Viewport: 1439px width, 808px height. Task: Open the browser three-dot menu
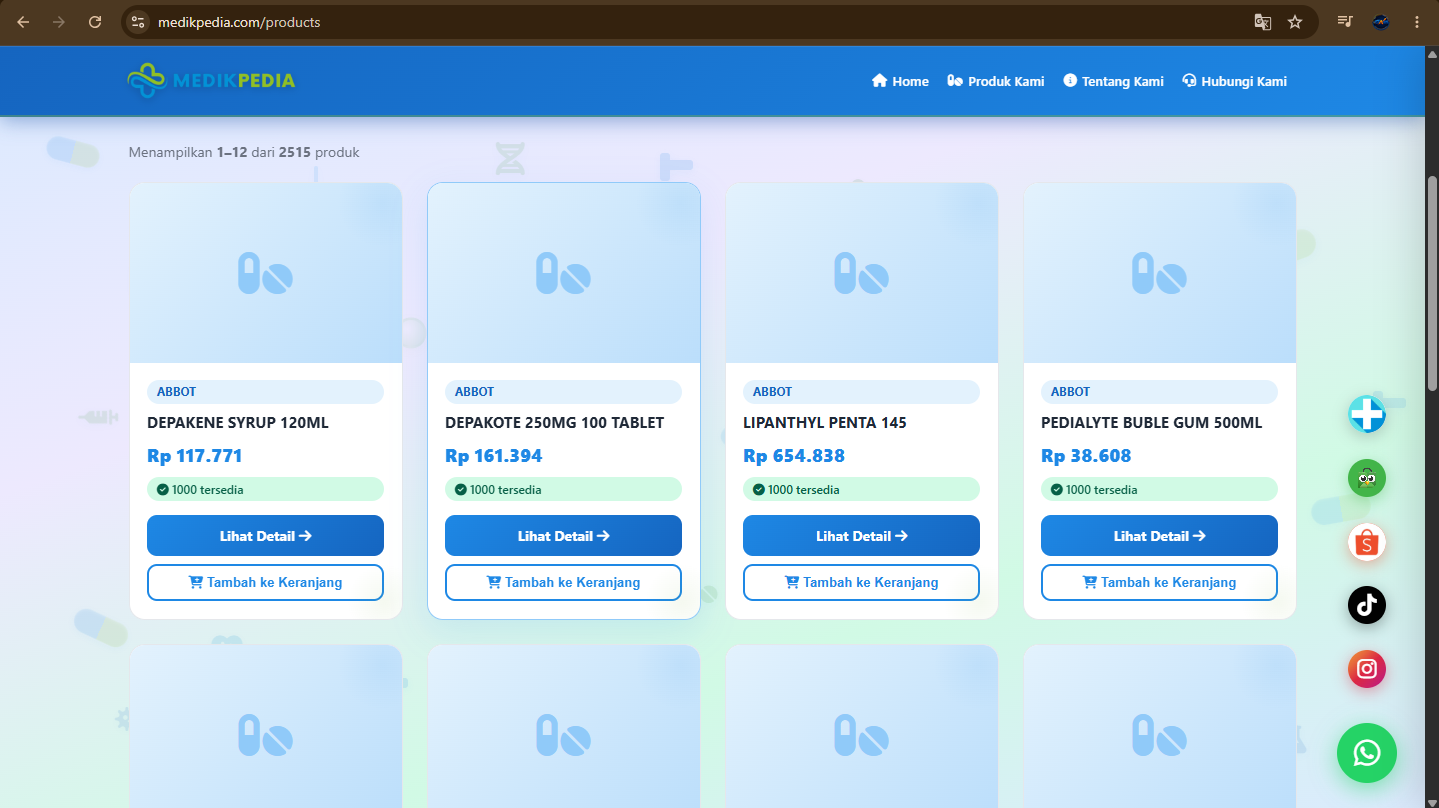1417,22
